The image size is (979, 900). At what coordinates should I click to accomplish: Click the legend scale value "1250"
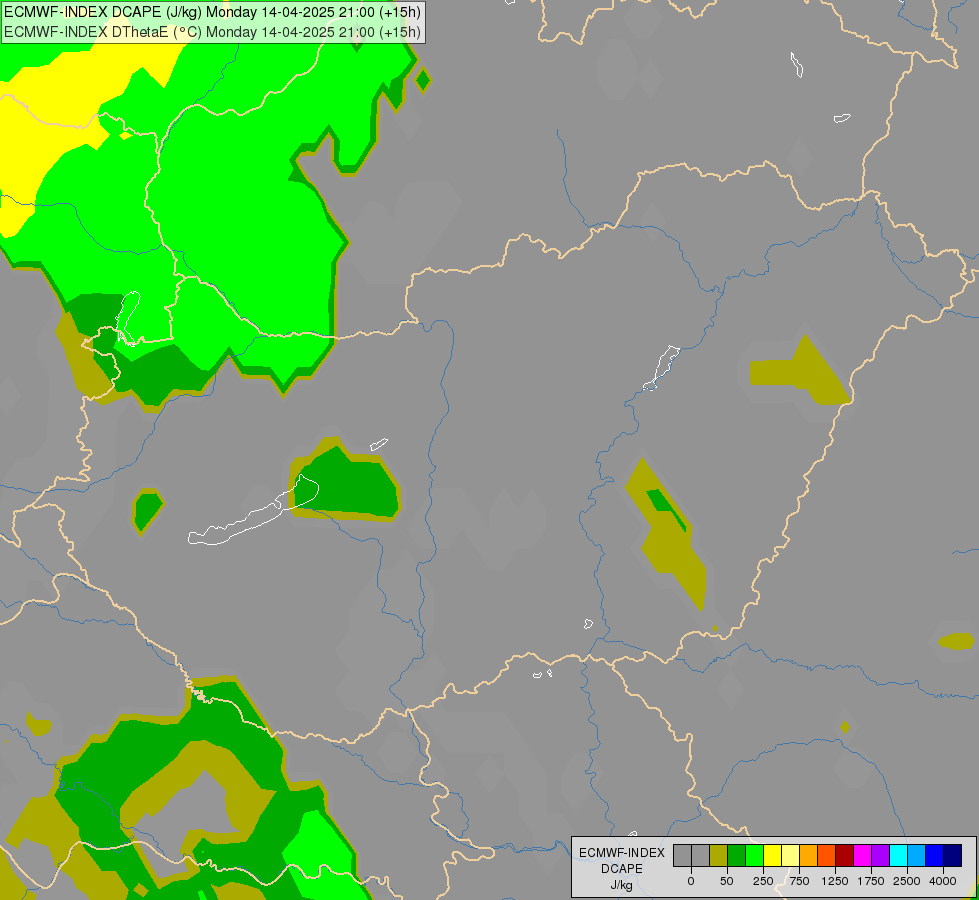(835, 881)
